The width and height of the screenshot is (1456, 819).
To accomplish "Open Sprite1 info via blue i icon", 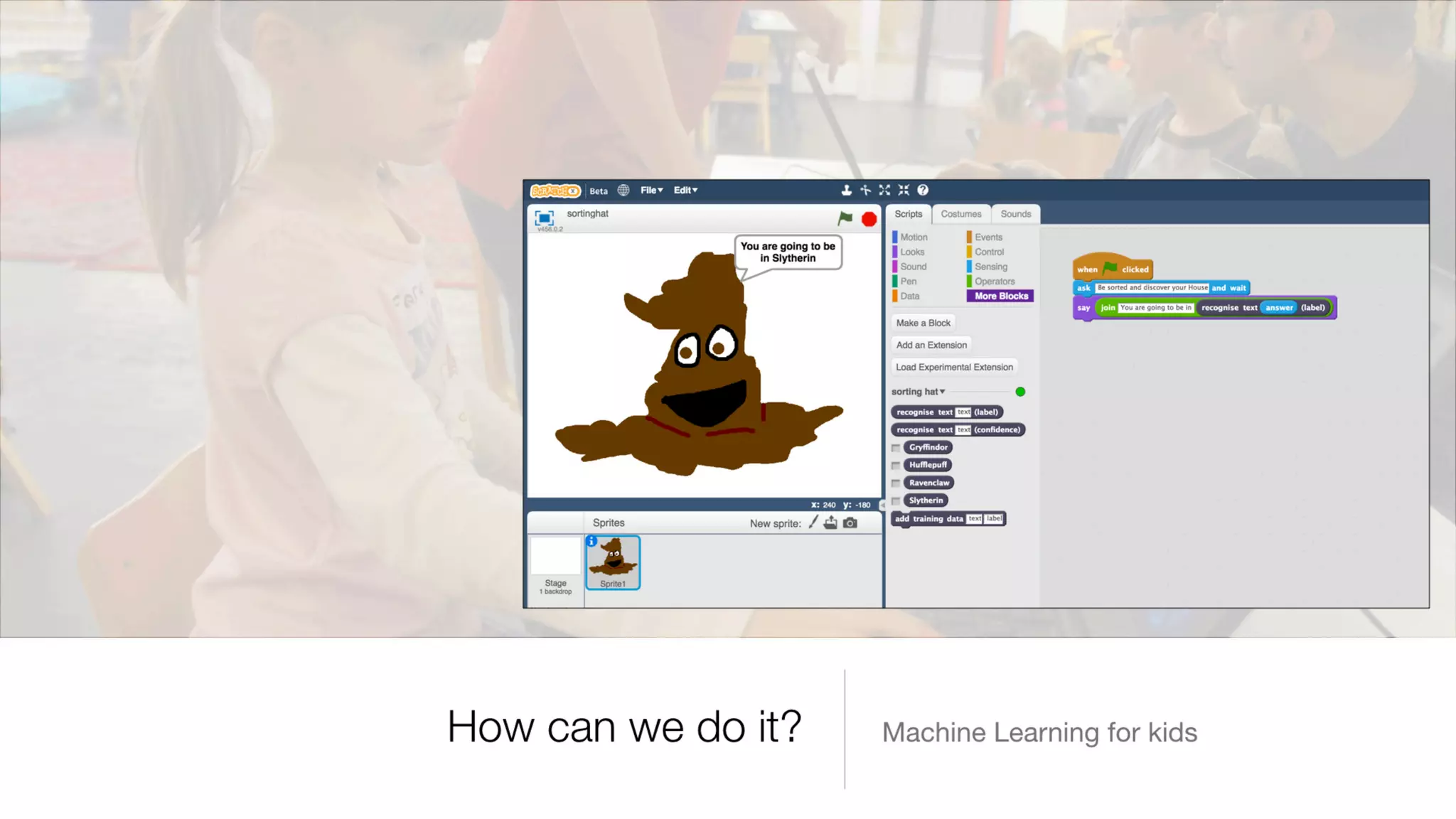I will (591, 541).
